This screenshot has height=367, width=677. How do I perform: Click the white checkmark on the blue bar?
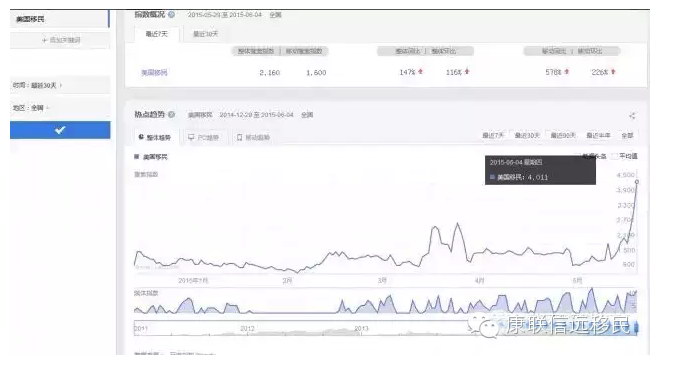(x=60, y=130)
